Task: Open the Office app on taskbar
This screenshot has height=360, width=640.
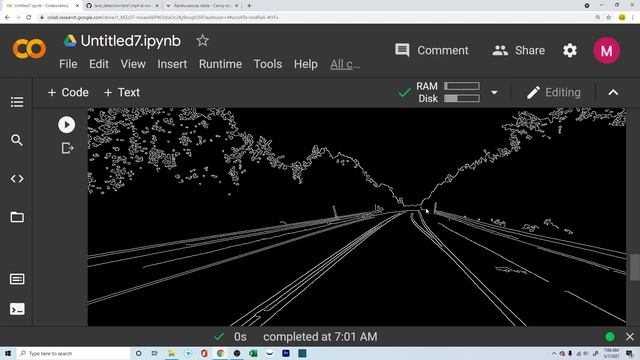Action: click(204, 353)
